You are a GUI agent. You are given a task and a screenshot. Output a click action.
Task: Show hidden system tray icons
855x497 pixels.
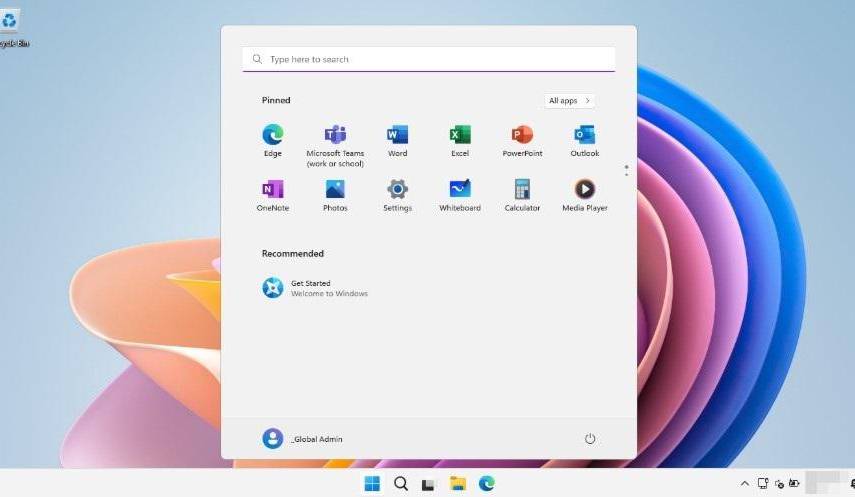[x=743, y=484]
